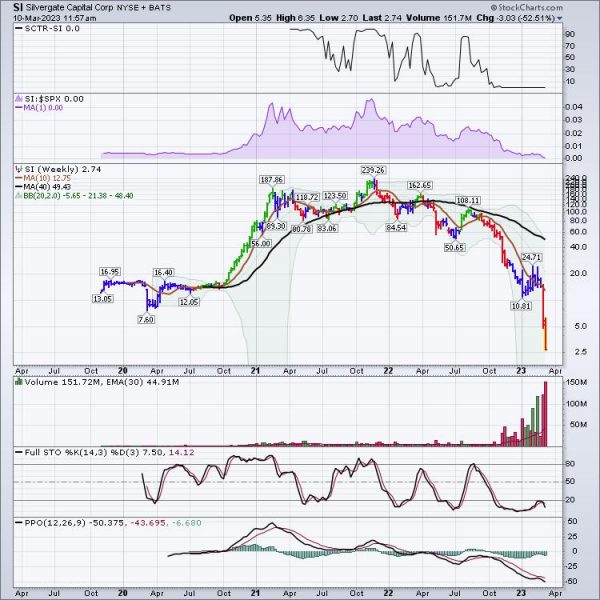The image size is (600, 600).
Task: Click the 50.65 price label
Action: click(x=454, y=248)
